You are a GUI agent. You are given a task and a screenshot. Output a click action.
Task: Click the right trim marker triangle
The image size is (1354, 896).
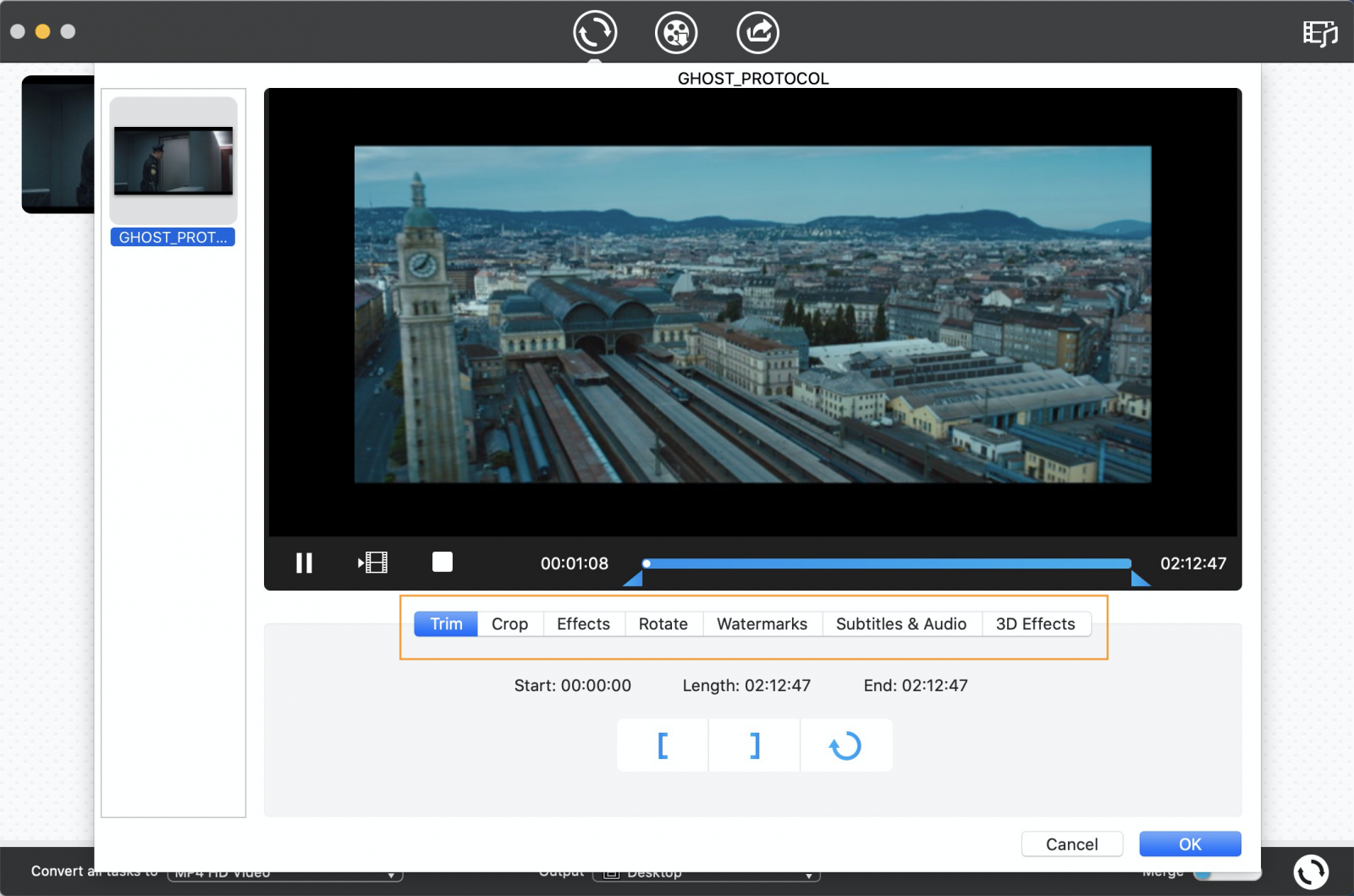[x=1141, y=579]
